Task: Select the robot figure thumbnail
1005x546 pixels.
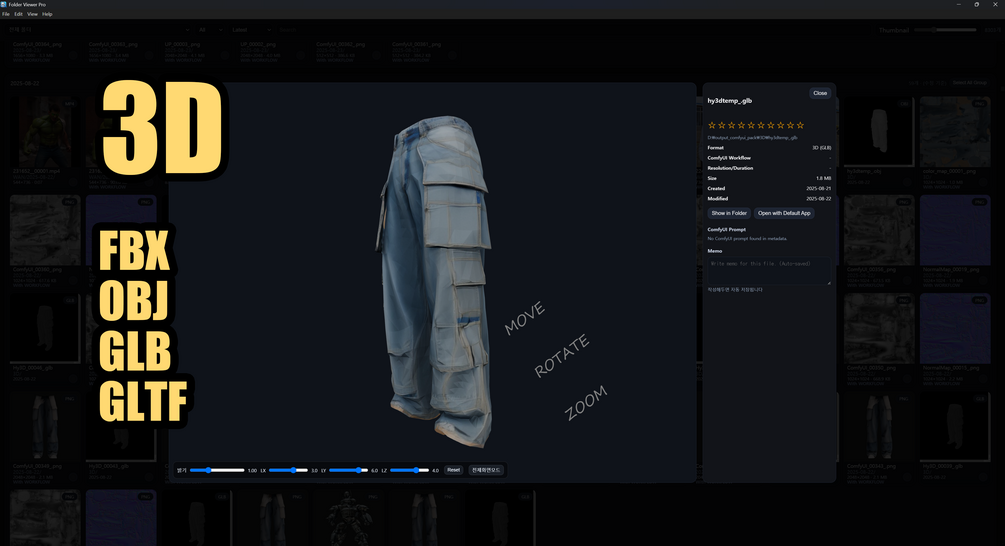Action: point(349,518)
